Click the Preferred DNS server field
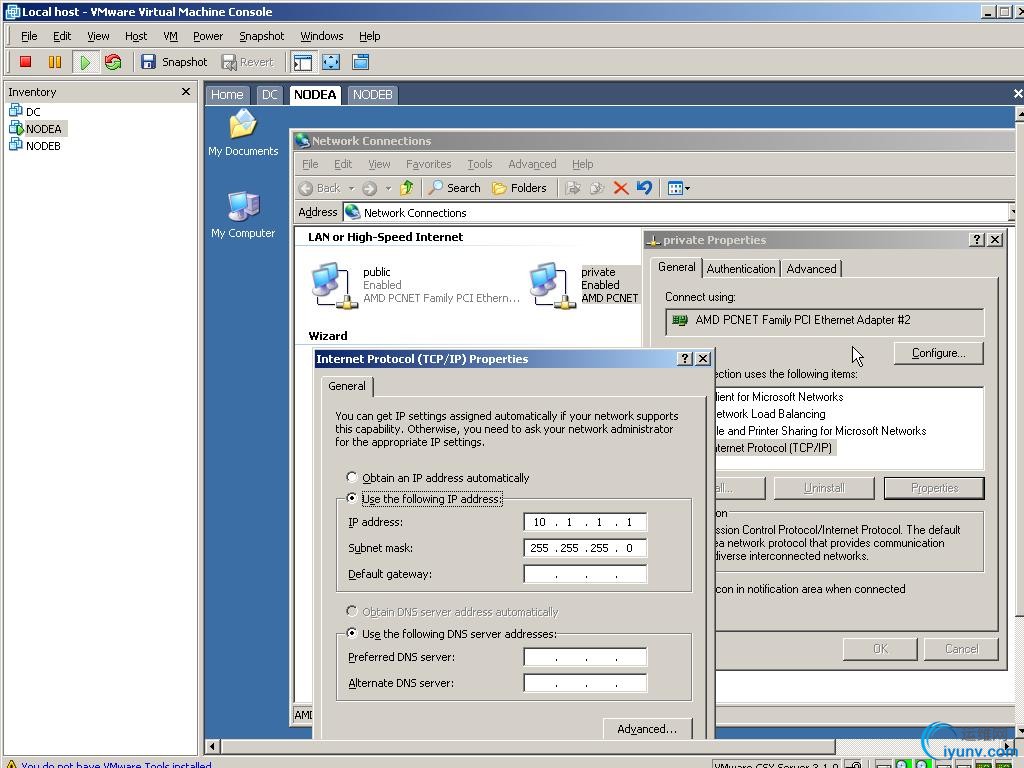Screen dimensions: 1024x768 click(x=585, y=657)
